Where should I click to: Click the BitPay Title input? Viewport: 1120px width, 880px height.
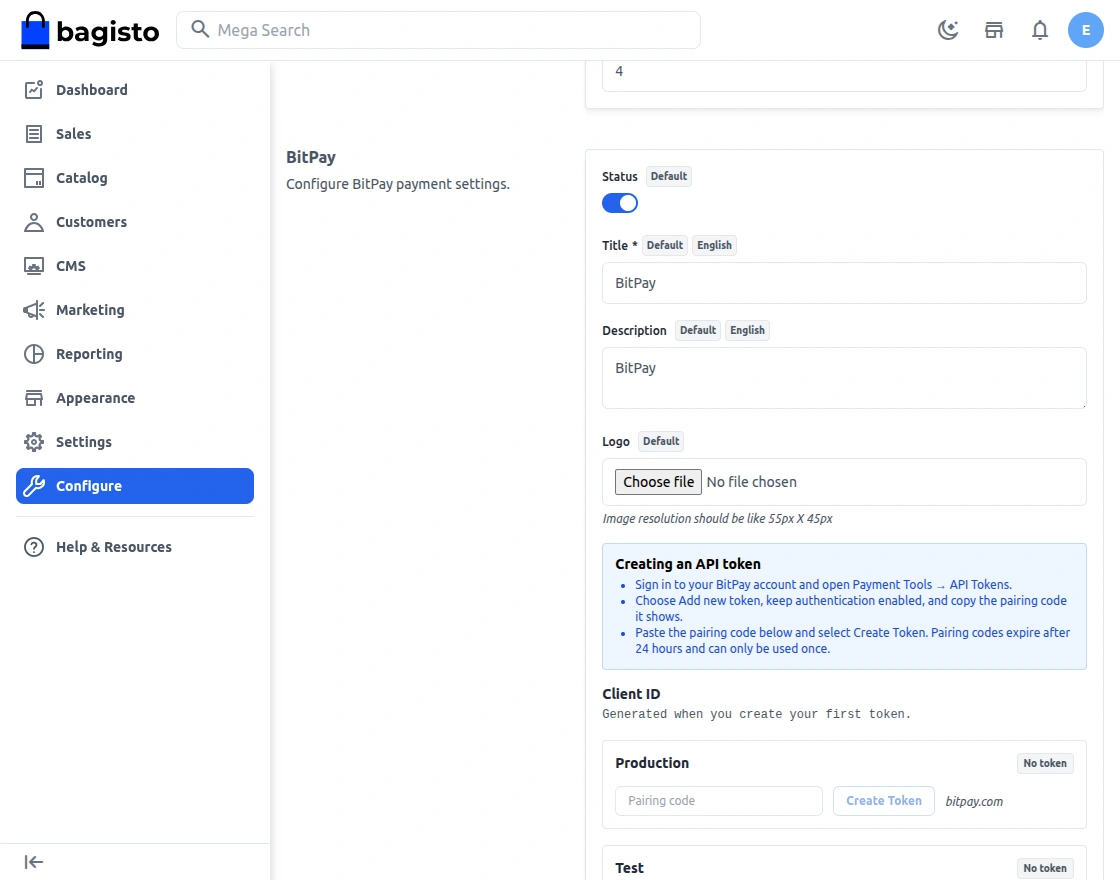click(844, 283)
